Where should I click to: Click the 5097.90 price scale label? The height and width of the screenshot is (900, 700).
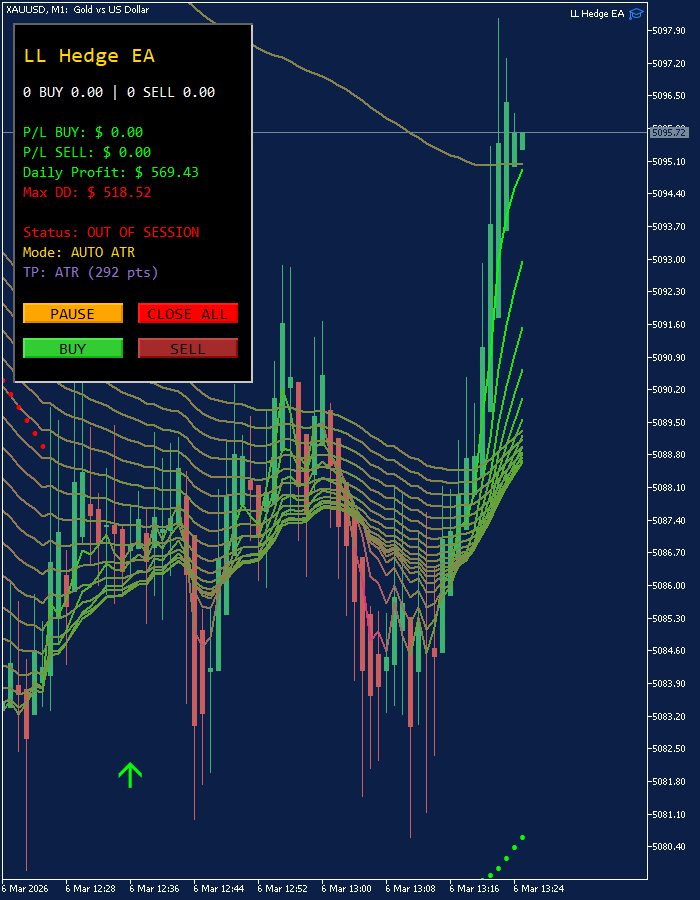668,30
